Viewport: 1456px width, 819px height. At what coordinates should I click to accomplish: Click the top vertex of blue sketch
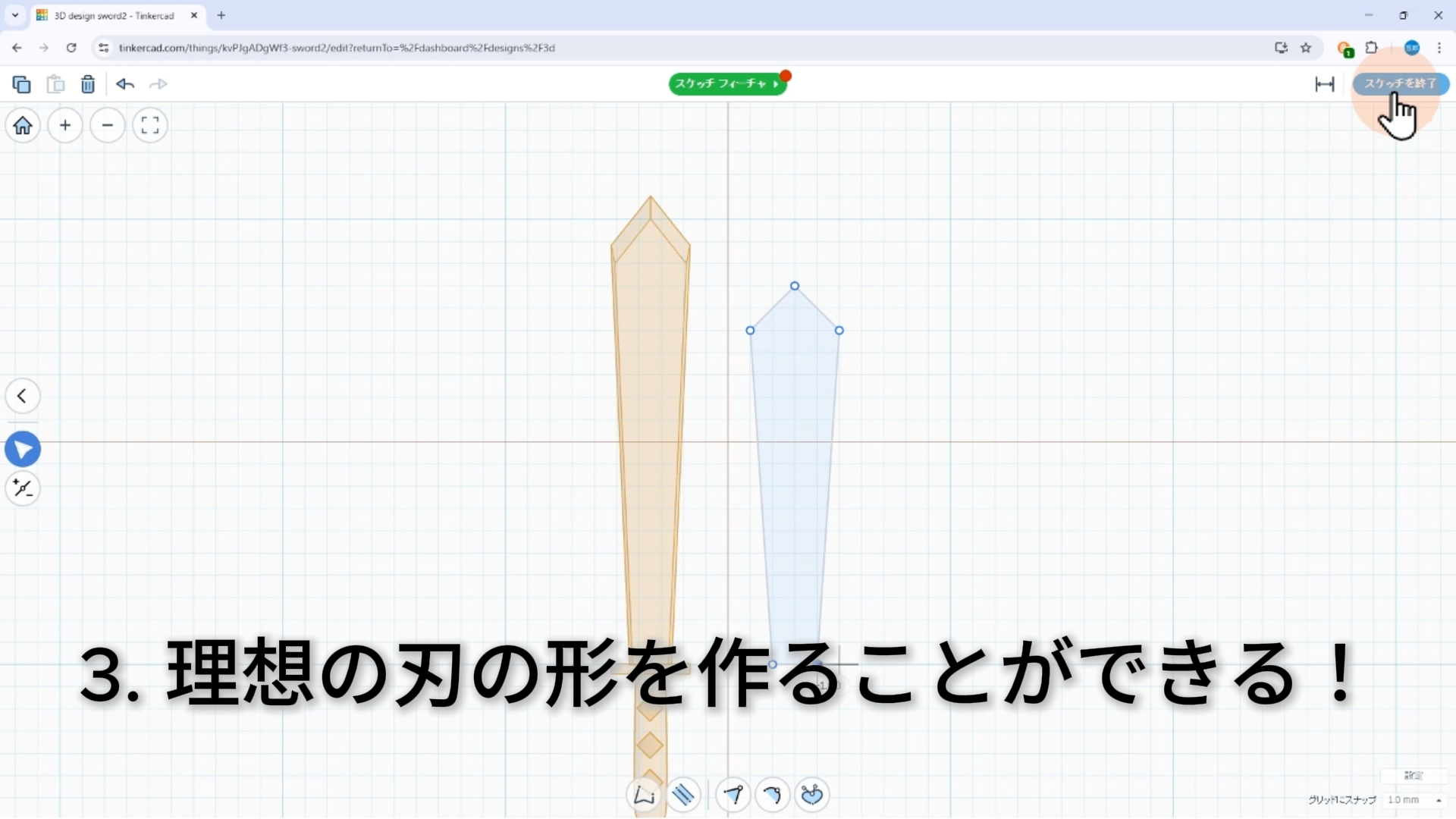tap(795, 286)
